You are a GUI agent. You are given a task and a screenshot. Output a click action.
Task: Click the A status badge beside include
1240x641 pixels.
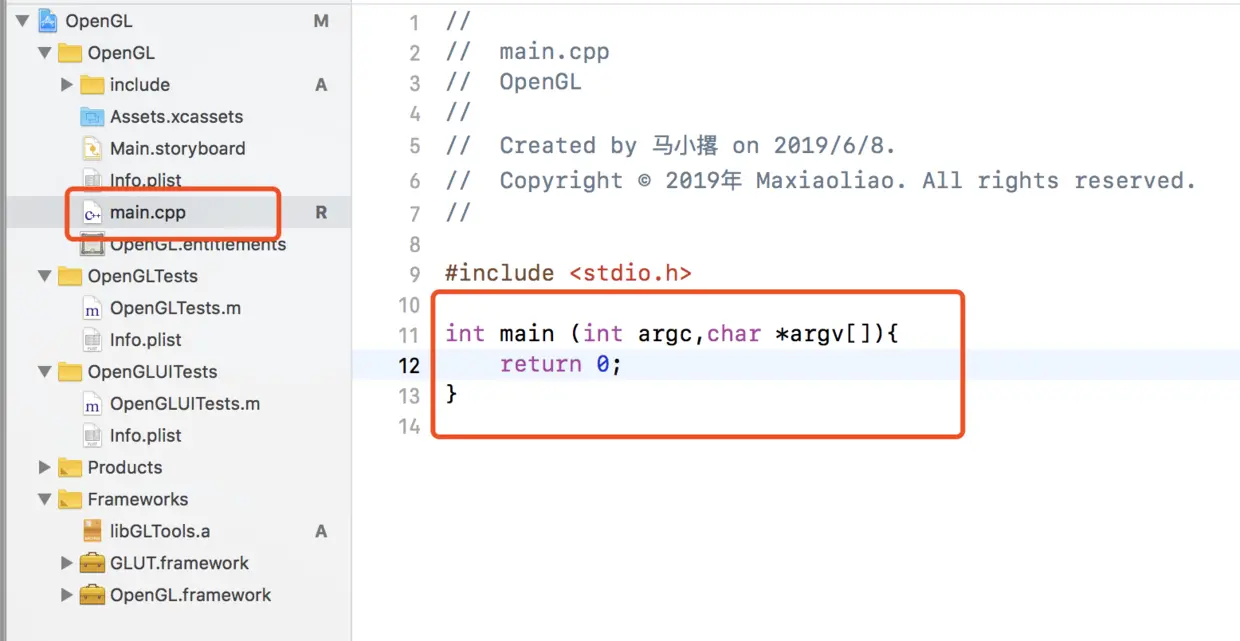pos(321,85)
